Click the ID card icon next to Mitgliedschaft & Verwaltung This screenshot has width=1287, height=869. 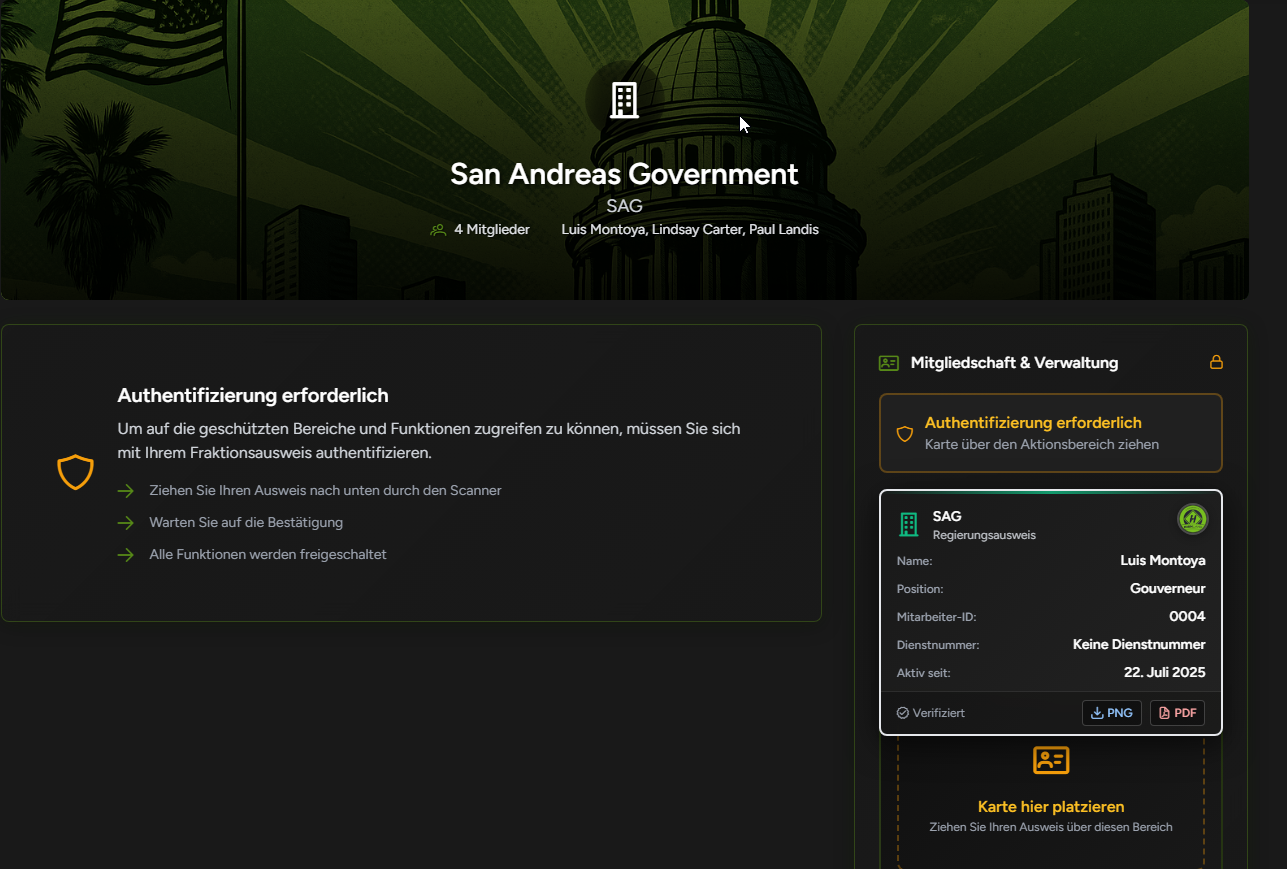(889, 363)
